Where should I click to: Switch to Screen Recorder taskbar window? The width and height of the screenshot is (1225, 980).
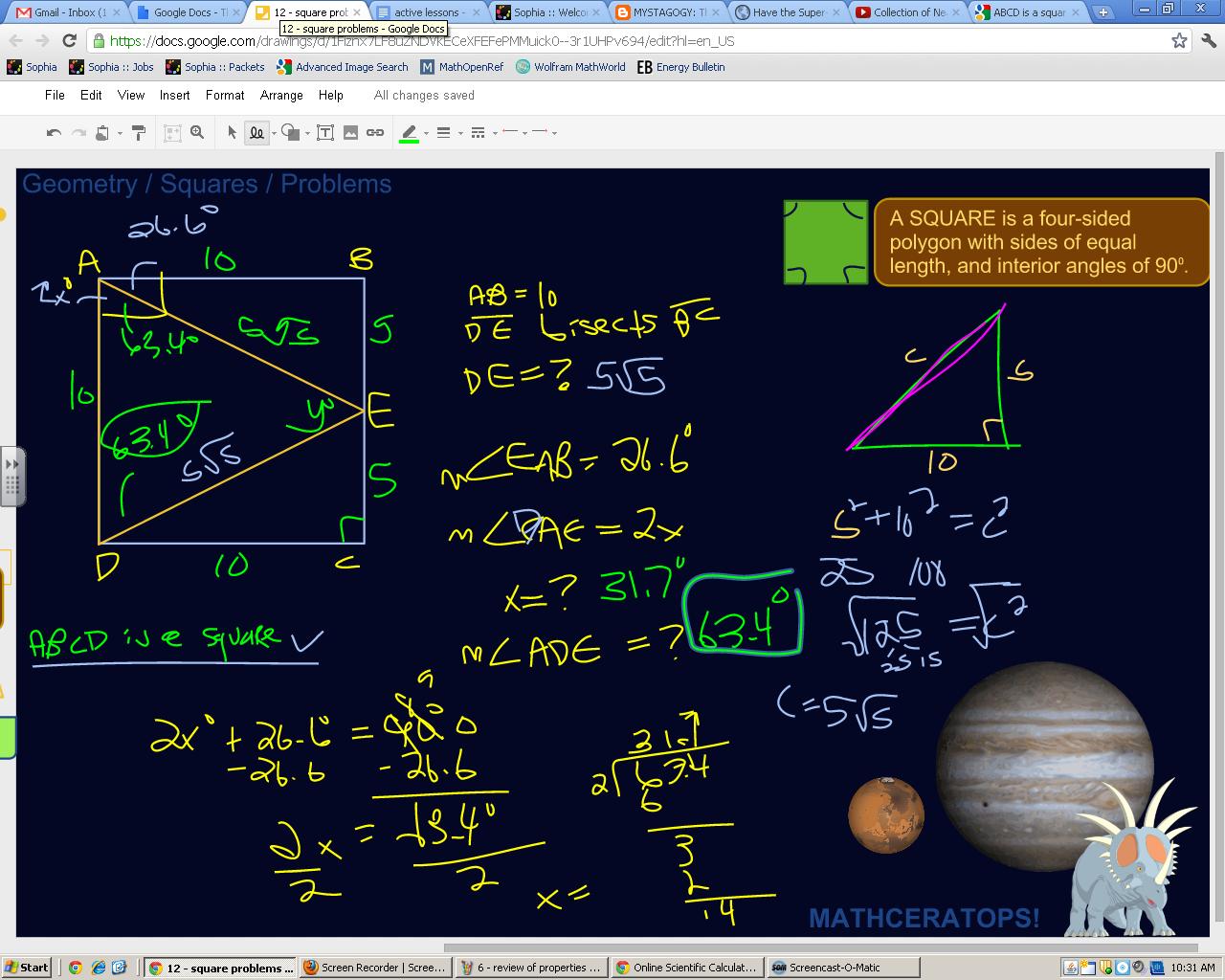coord(373,968)
